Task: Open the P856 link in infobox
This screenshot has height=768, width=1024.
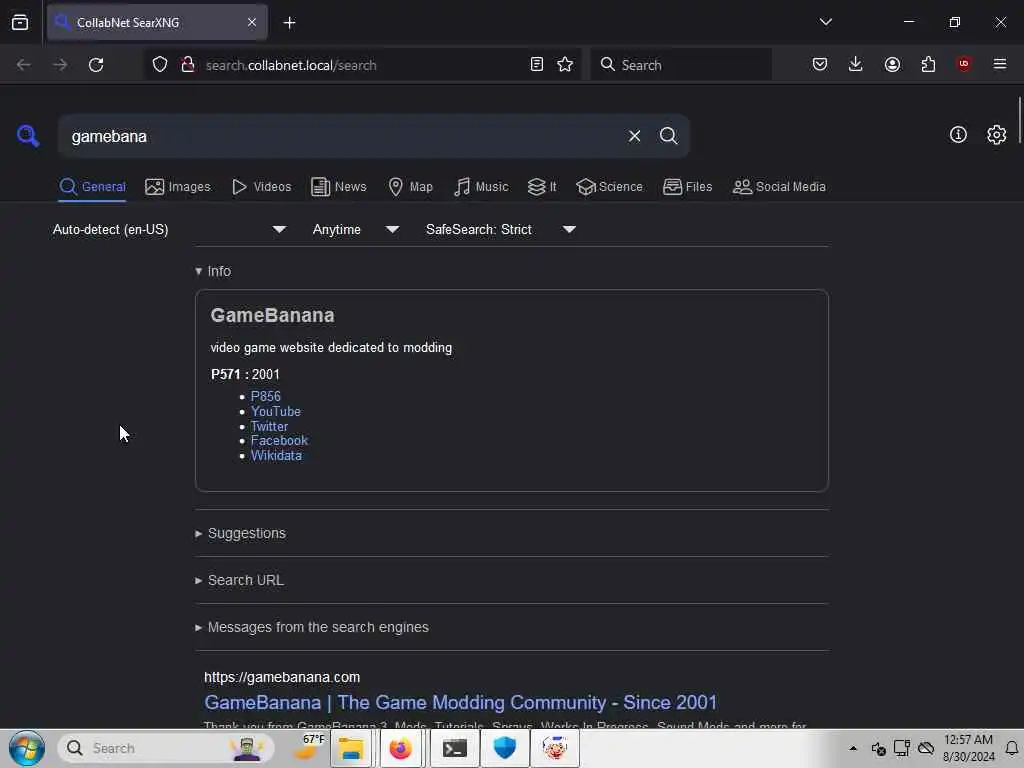Action: (x=266, y=396)
